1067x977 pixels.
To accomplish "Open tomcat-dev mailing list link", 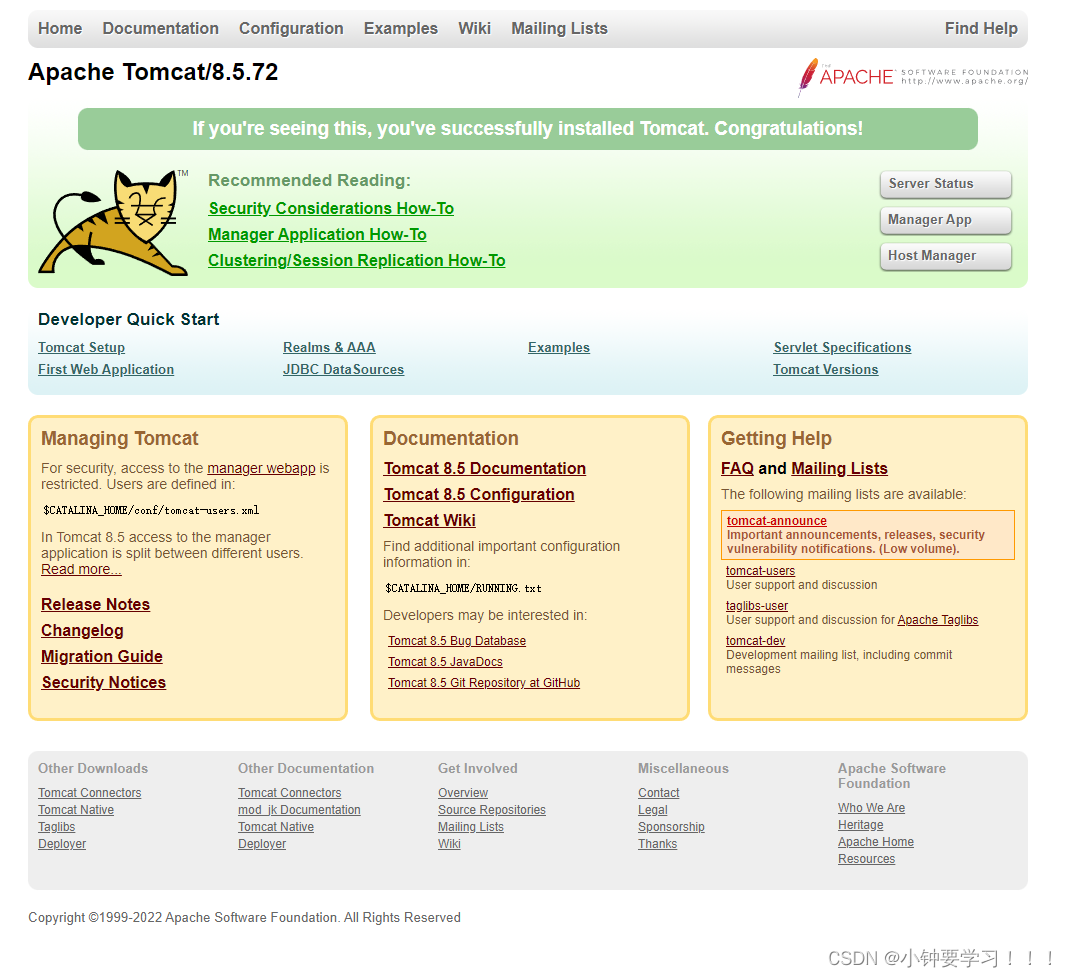I will (755, 641).
